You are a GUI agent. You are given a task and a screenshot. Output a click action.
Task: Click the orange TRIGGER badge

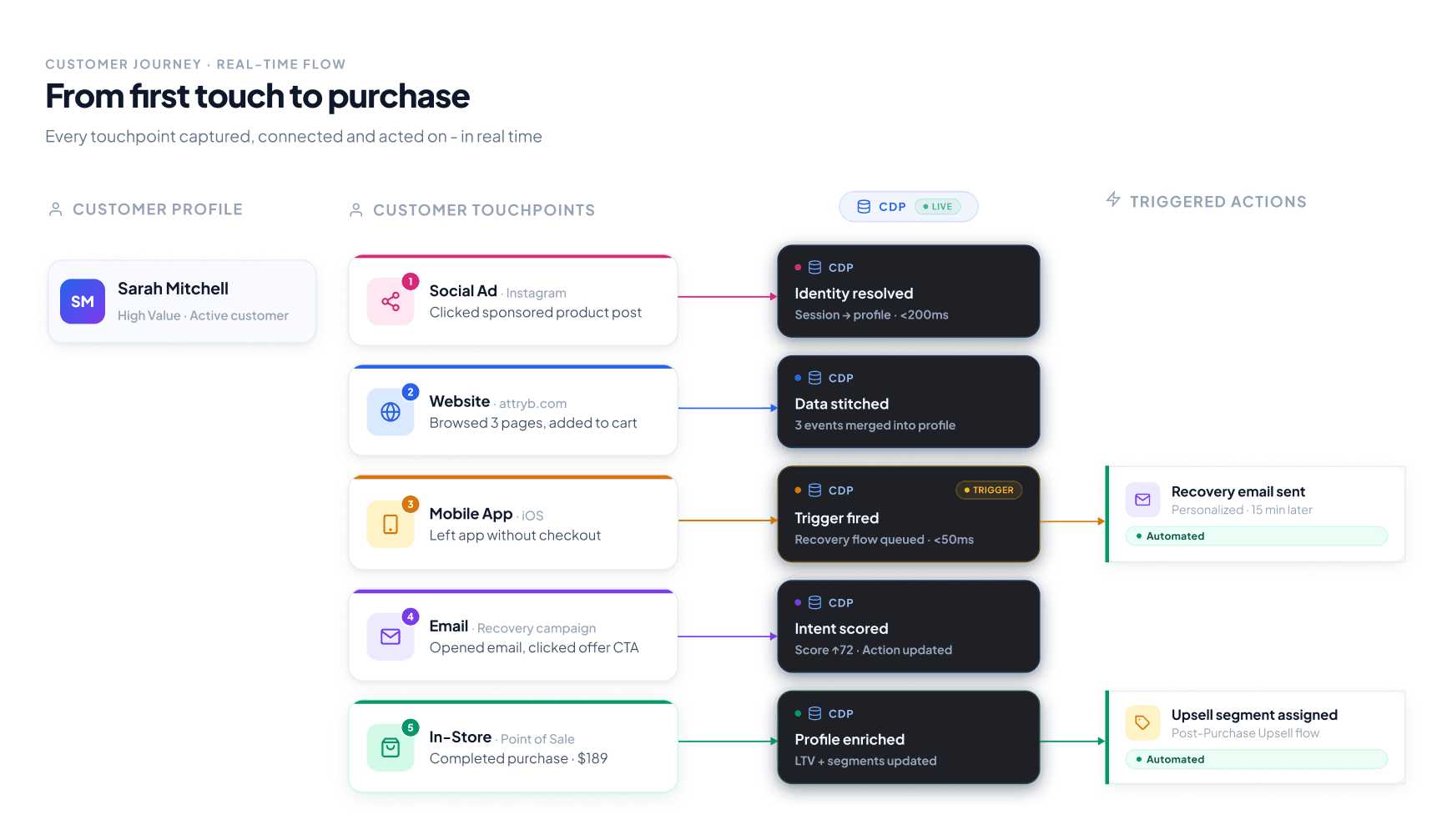(x=989, y=490)
